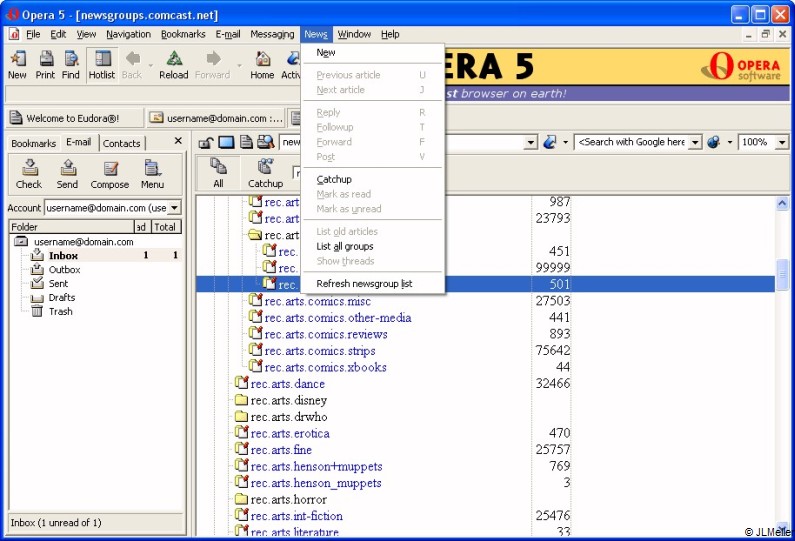Open the 100% zoom dropdown
Image resolution: width=795 pixels, height=541 pixels.
pos(782,142)
